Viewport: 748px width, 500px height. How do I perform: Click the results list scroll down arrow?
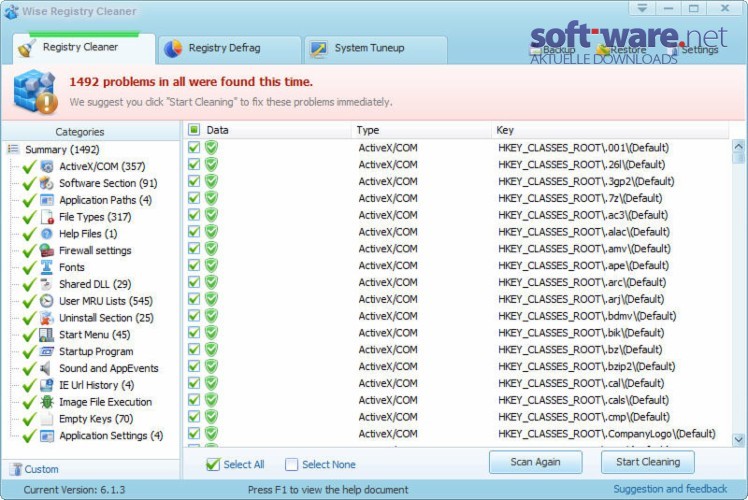[738, 439]
